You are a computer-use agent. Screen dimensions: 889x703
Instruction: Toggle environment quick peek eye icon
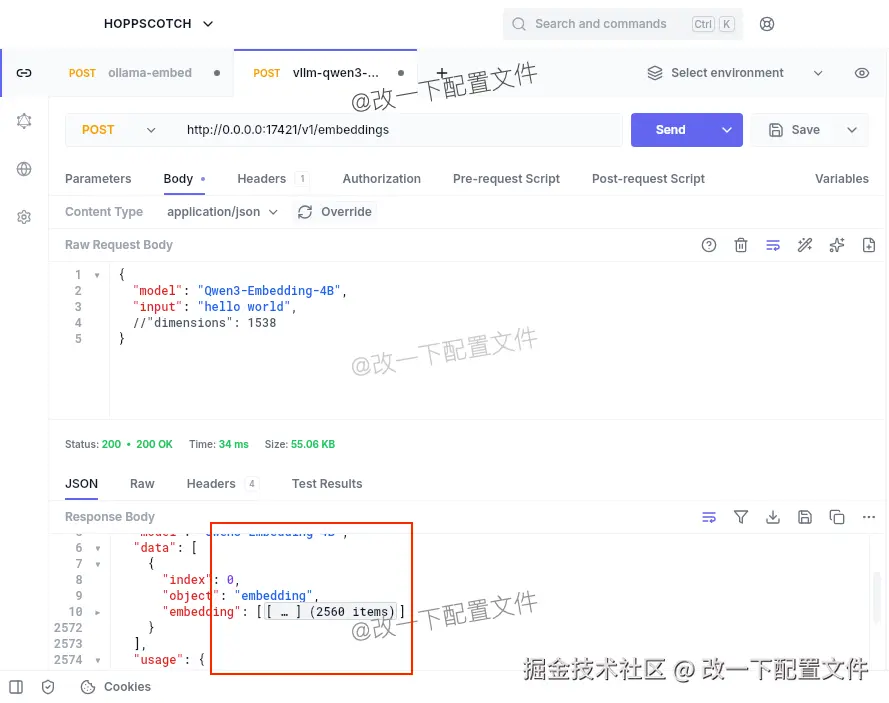[x=862, y=73]
